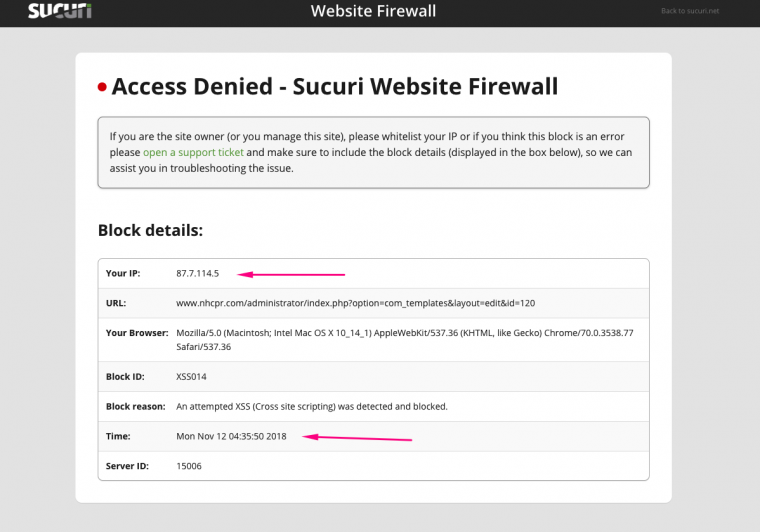760x532 pixels.
Task: Click the Server ID value 15006
Action: (188, 466)
